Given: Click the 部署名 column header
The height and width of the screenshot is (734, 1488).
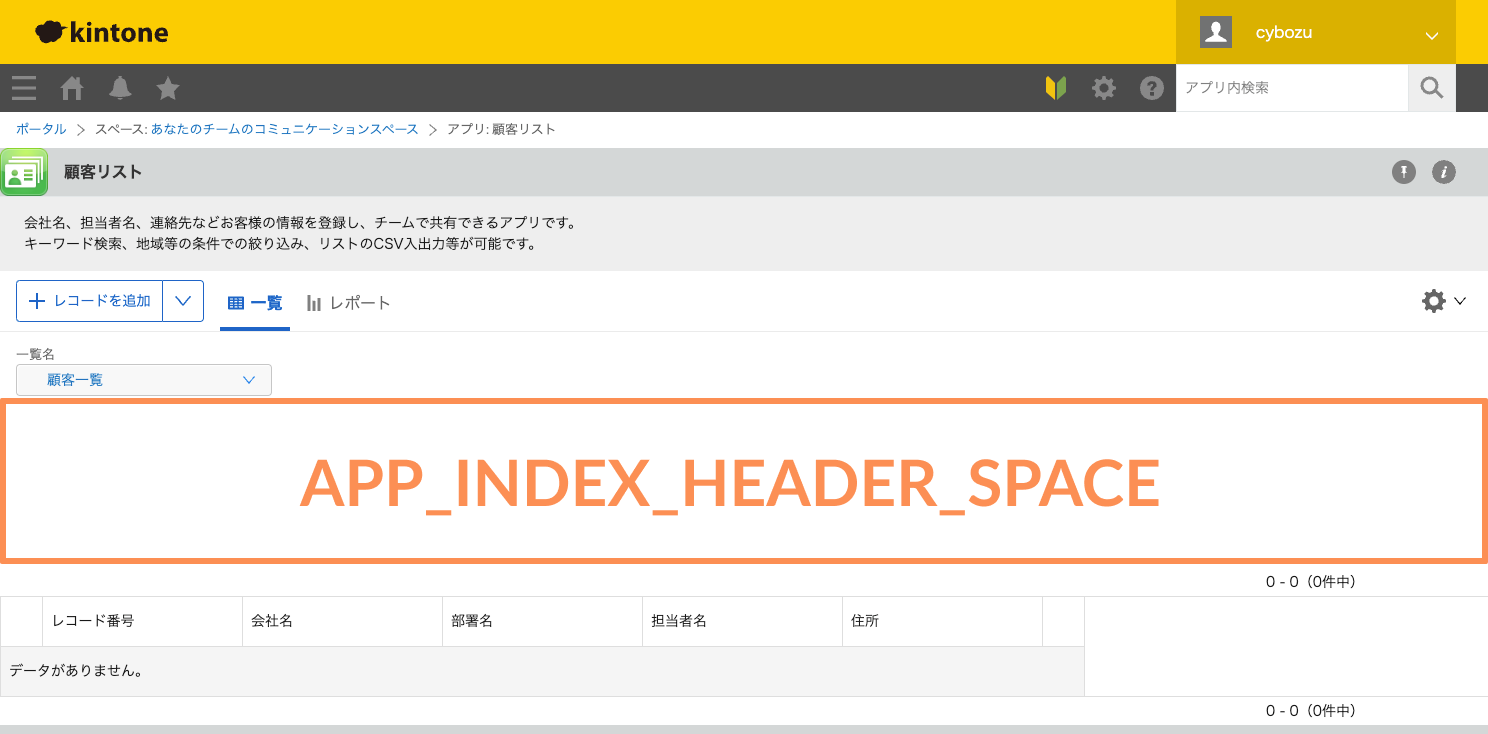Looking at the screenshot, I should [542, 621].
